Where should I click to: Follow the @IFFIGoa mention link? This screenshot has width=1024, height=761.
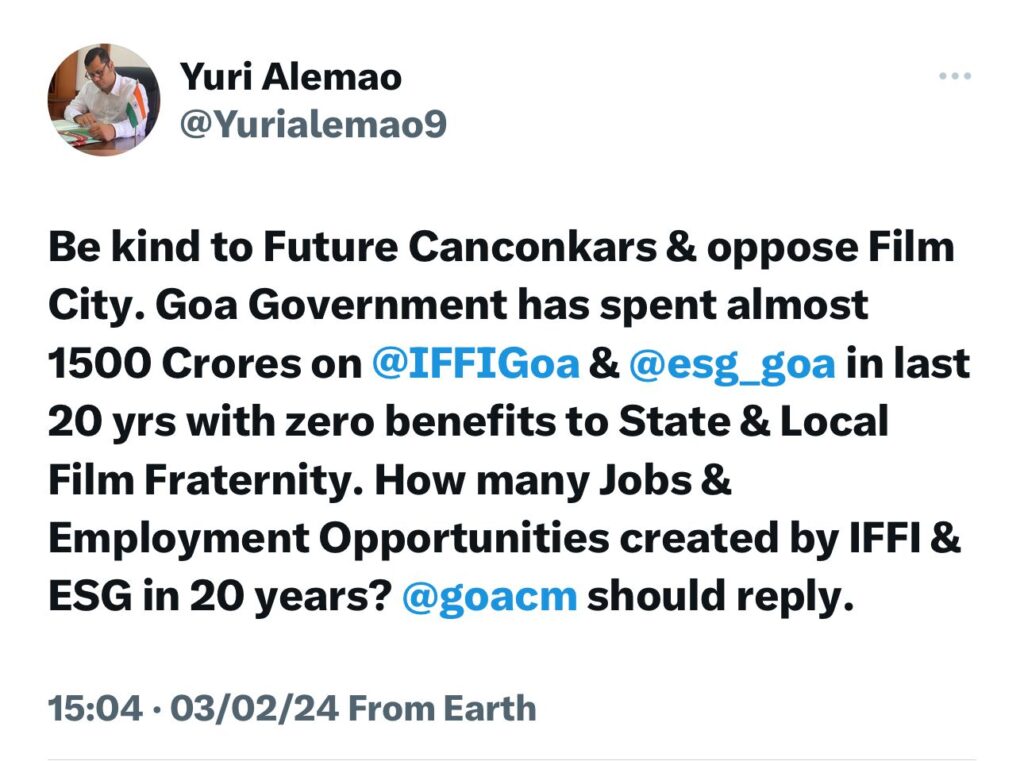(475, 364)
